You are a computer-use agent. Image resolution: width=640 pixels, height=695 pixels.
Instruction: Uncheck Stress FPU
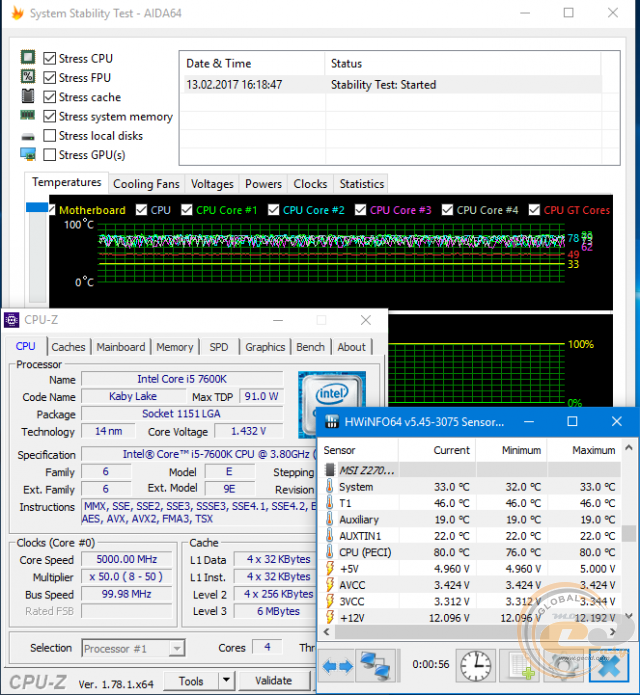click(x=49, y=78)
